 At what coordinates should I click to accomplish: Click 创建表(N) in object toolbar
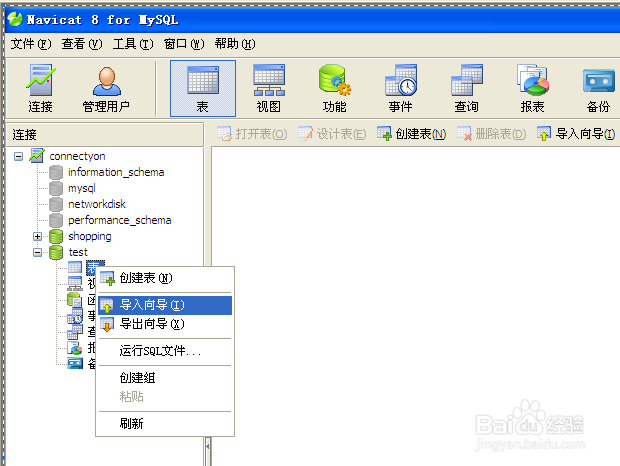[412, 134]
